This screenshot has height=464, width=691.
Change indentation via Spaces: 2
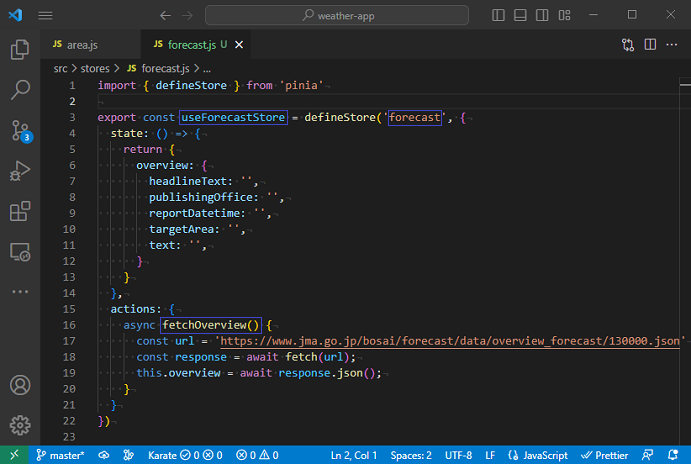coord(411,455)
